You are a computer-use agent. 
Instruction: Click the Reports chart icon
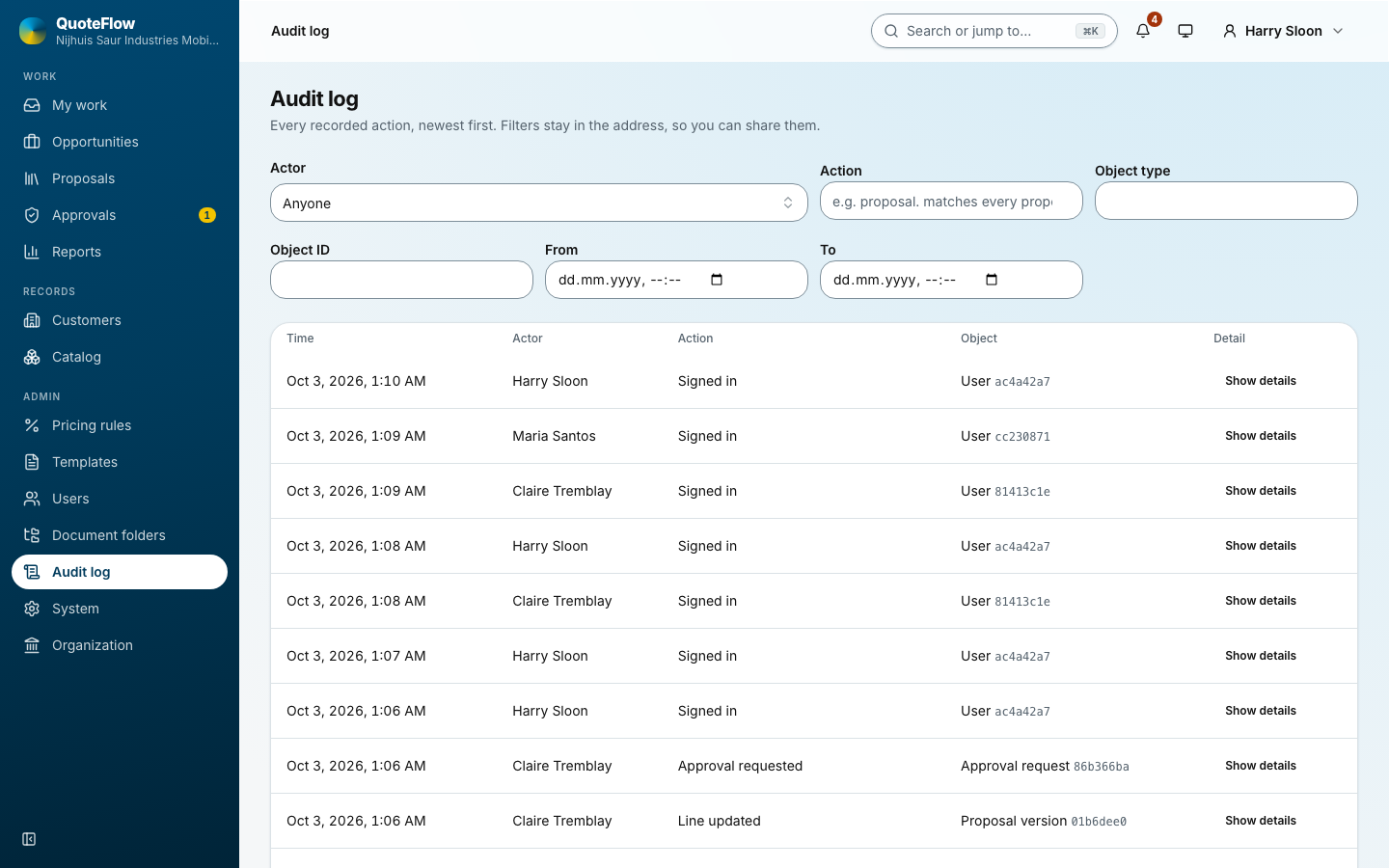(x=32, y=252)
